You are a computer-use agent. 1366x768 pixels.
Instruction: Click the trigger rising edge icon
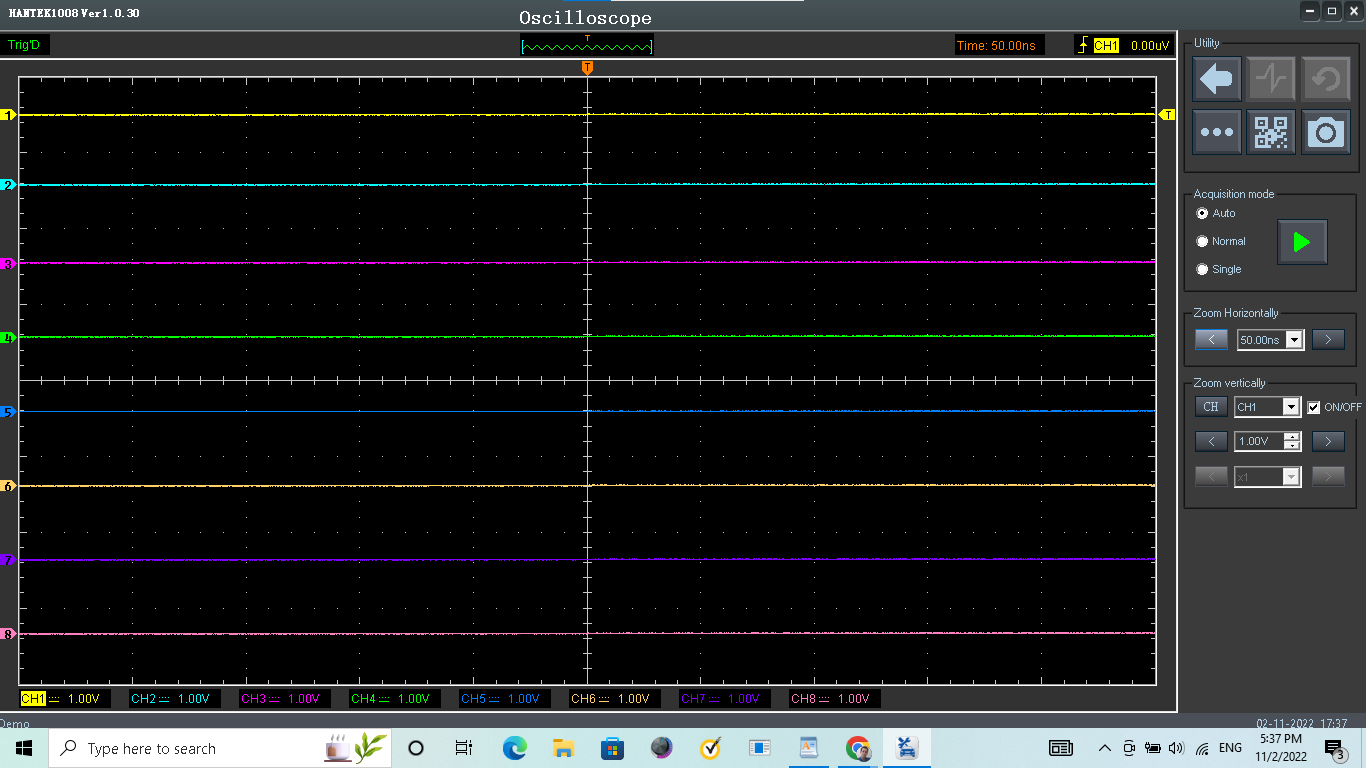coord(1082,45)
